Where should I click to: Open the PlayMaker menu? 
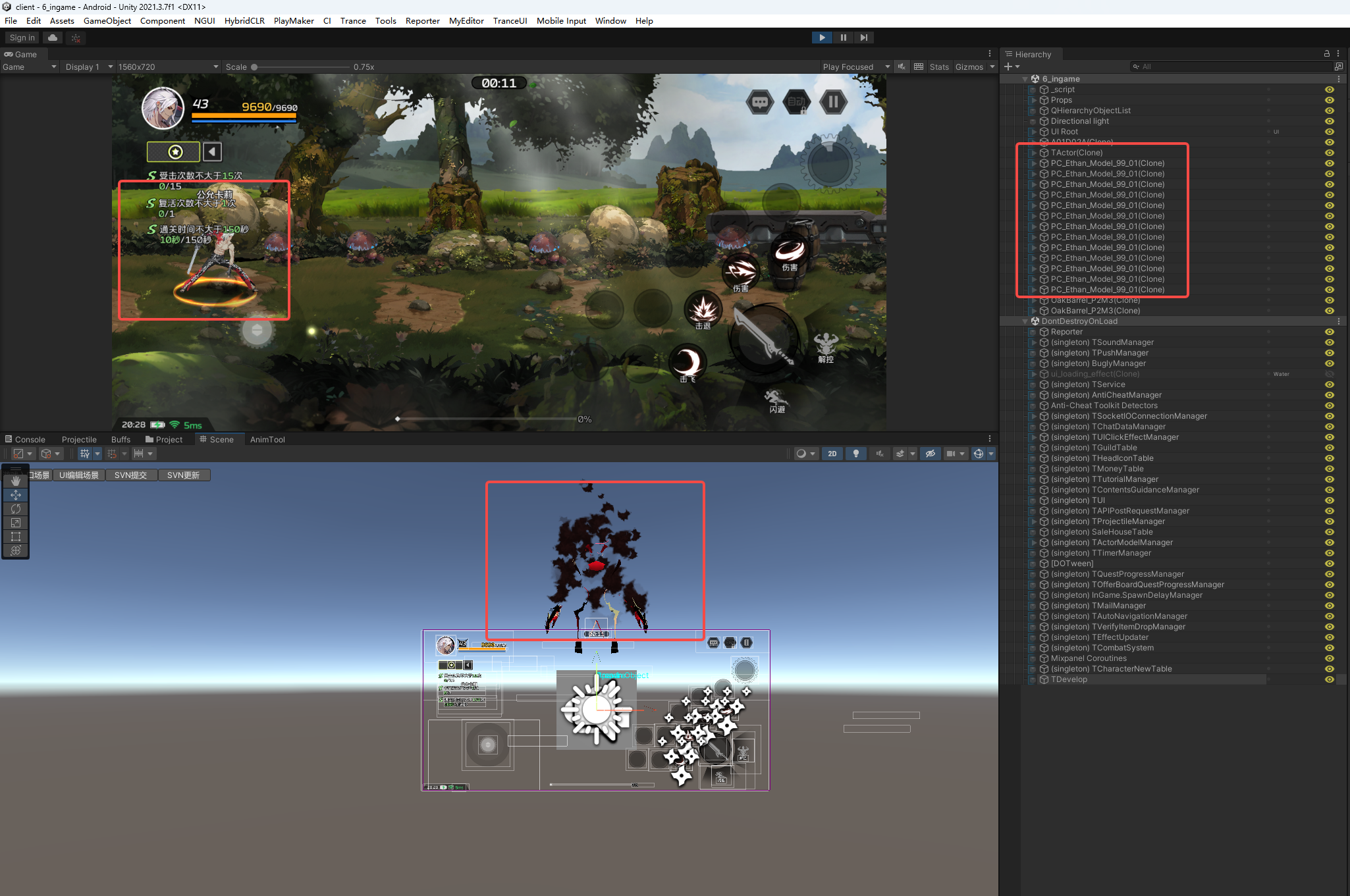294,20
